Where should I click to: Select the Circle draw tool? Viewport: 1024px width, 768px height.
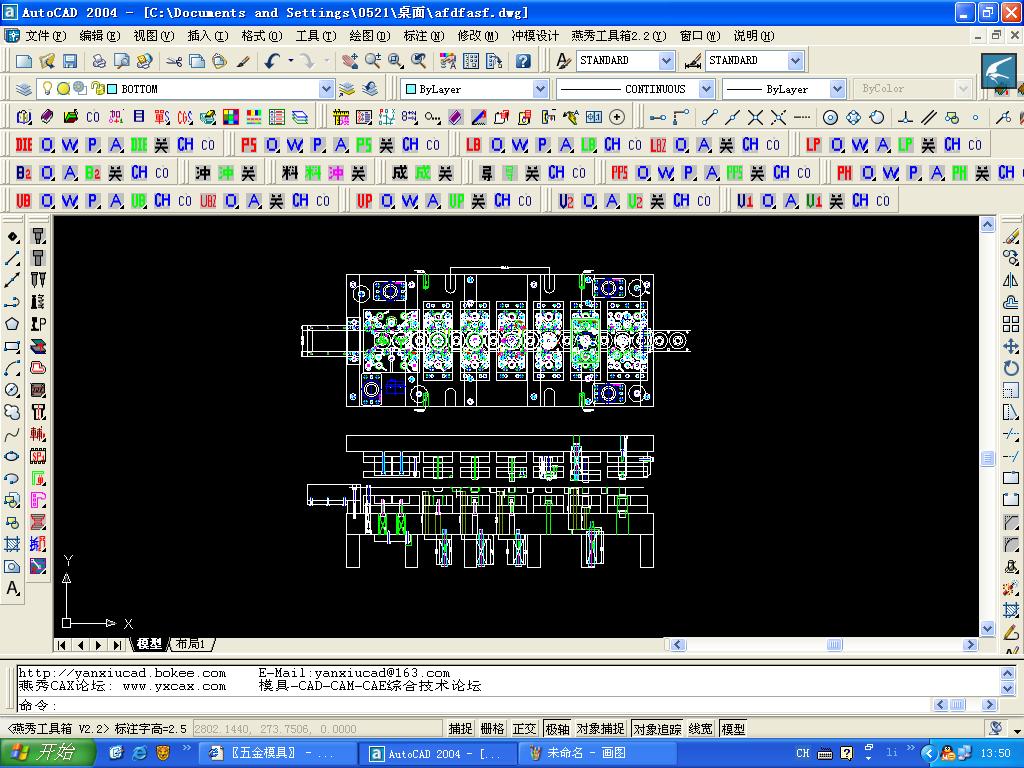(x=12, y=391)
